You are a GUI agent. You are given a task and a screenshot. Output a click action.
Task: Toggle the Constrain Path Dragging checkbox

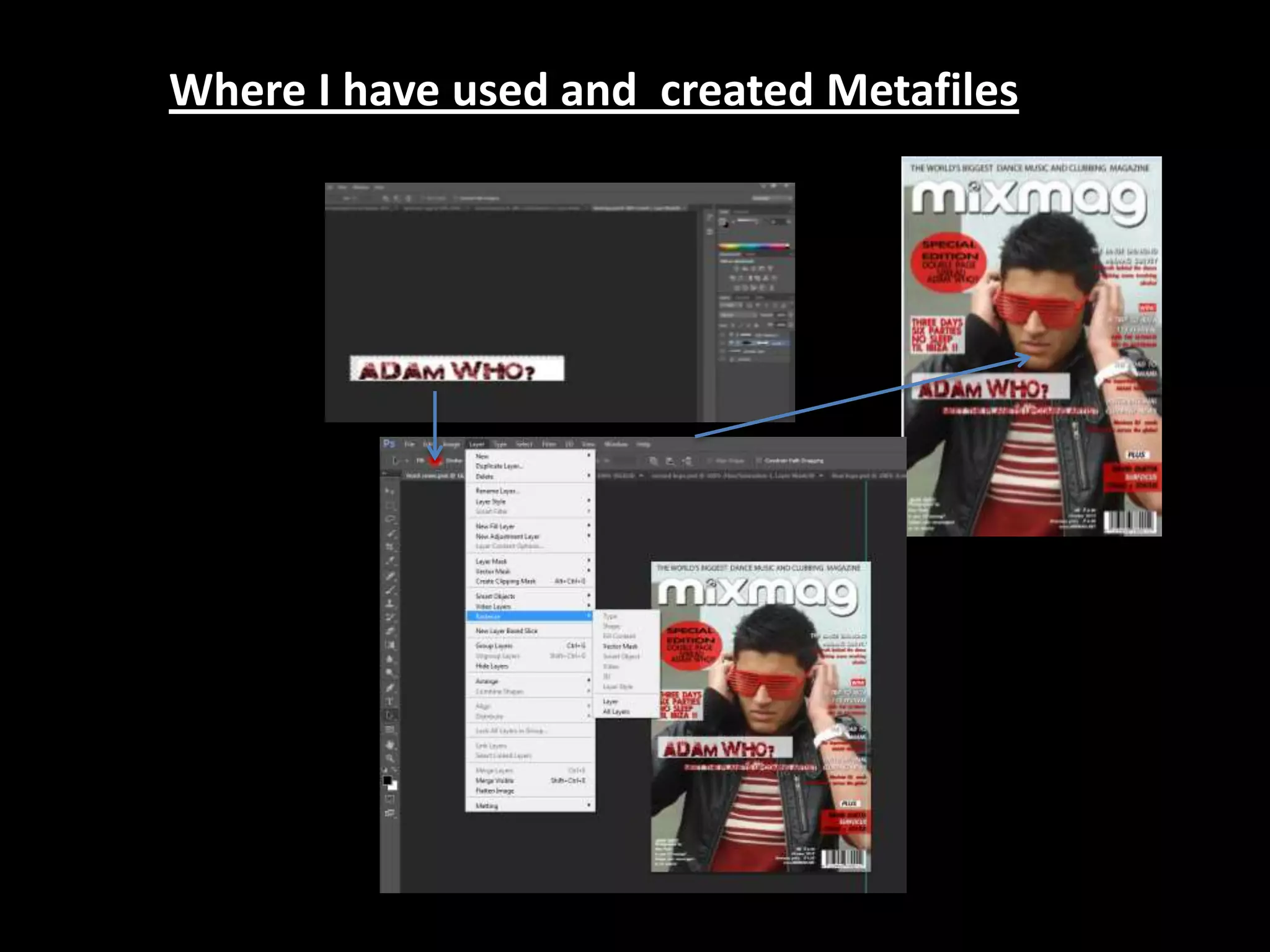point(758,461)
